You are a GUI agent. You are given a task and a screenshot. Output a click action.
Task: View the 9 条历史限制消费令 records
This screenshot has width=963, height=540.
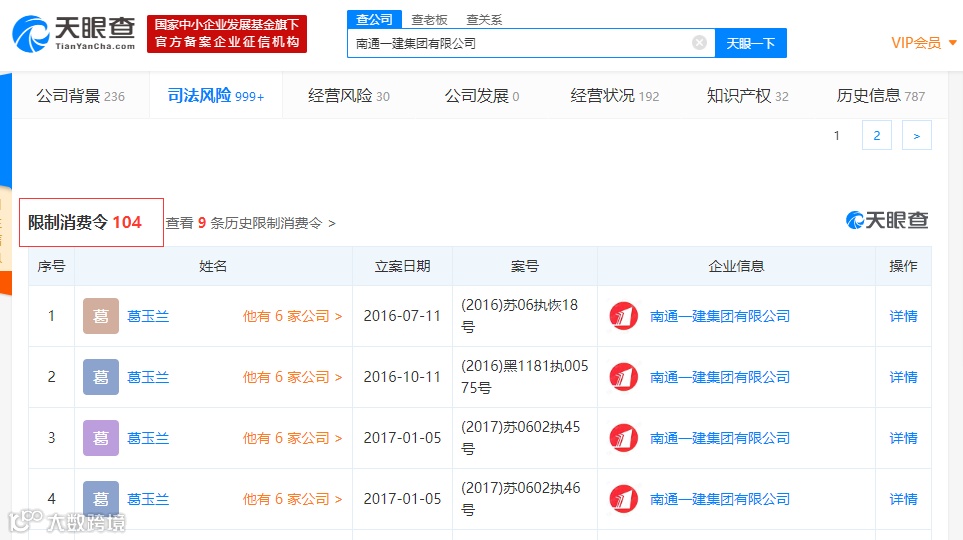pos(251,223)
